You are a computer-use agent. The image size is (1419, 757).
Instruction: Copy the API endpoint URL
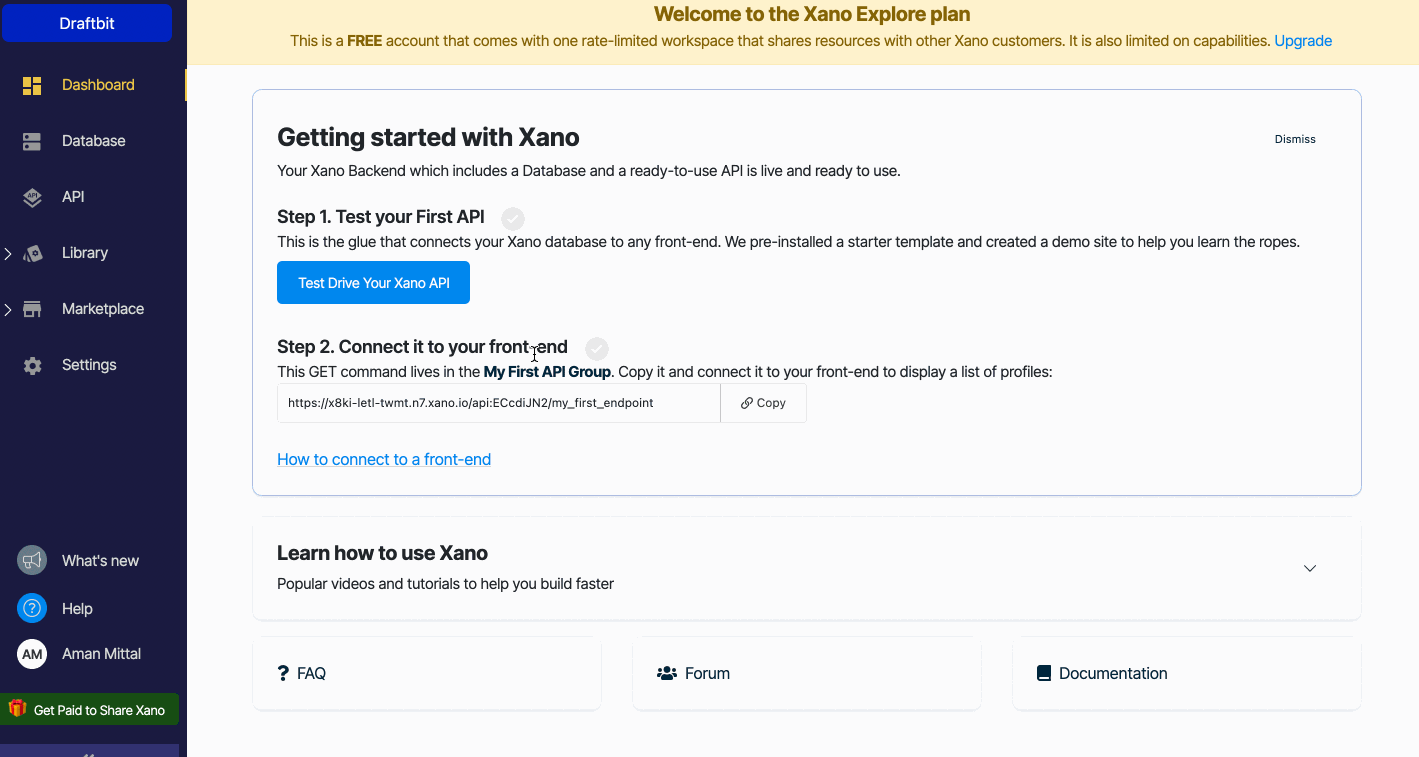click(x=763, y=403)
